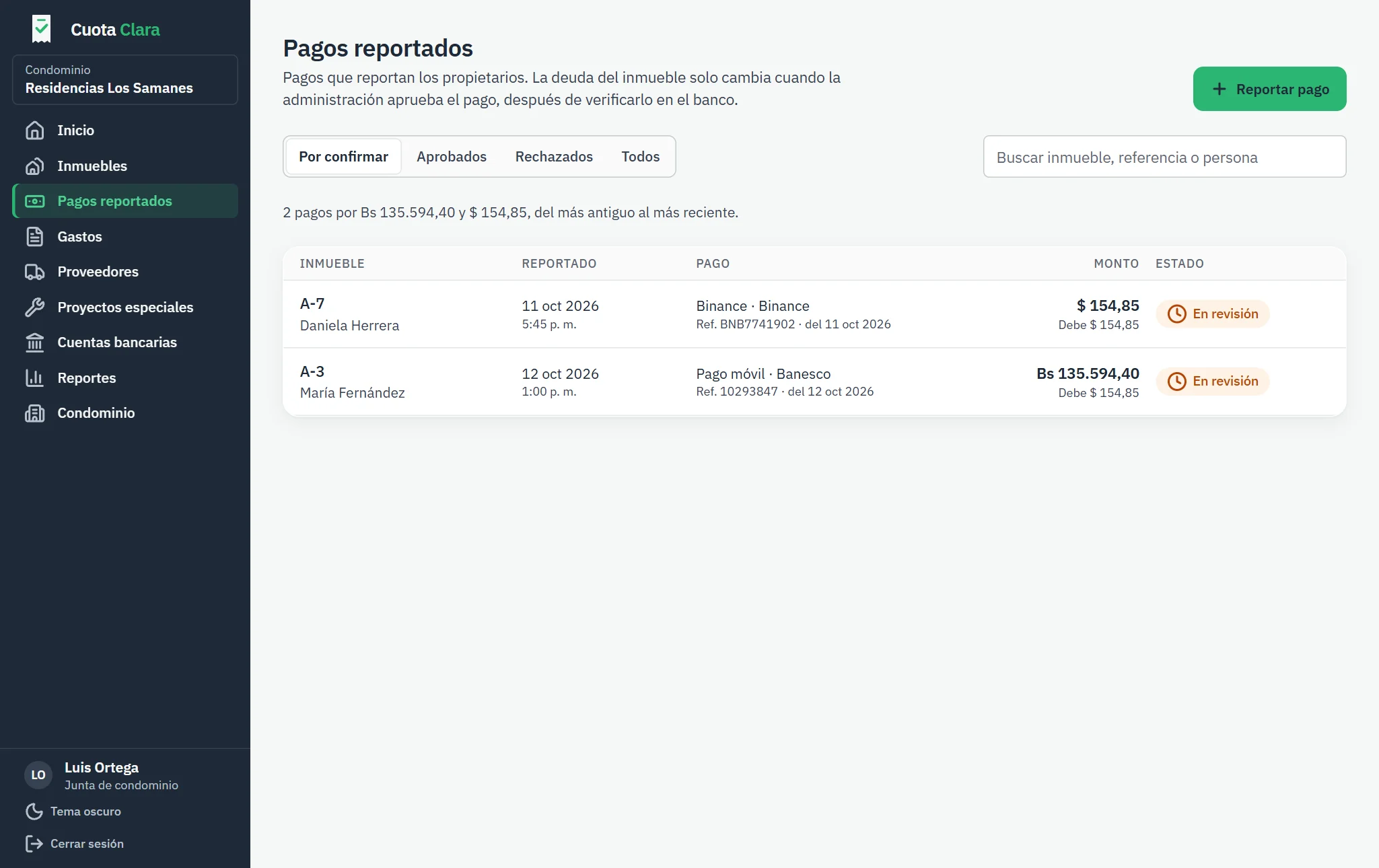
Task: Click amount $ 154,85 in A-7 row
Action: point(1108,305)
